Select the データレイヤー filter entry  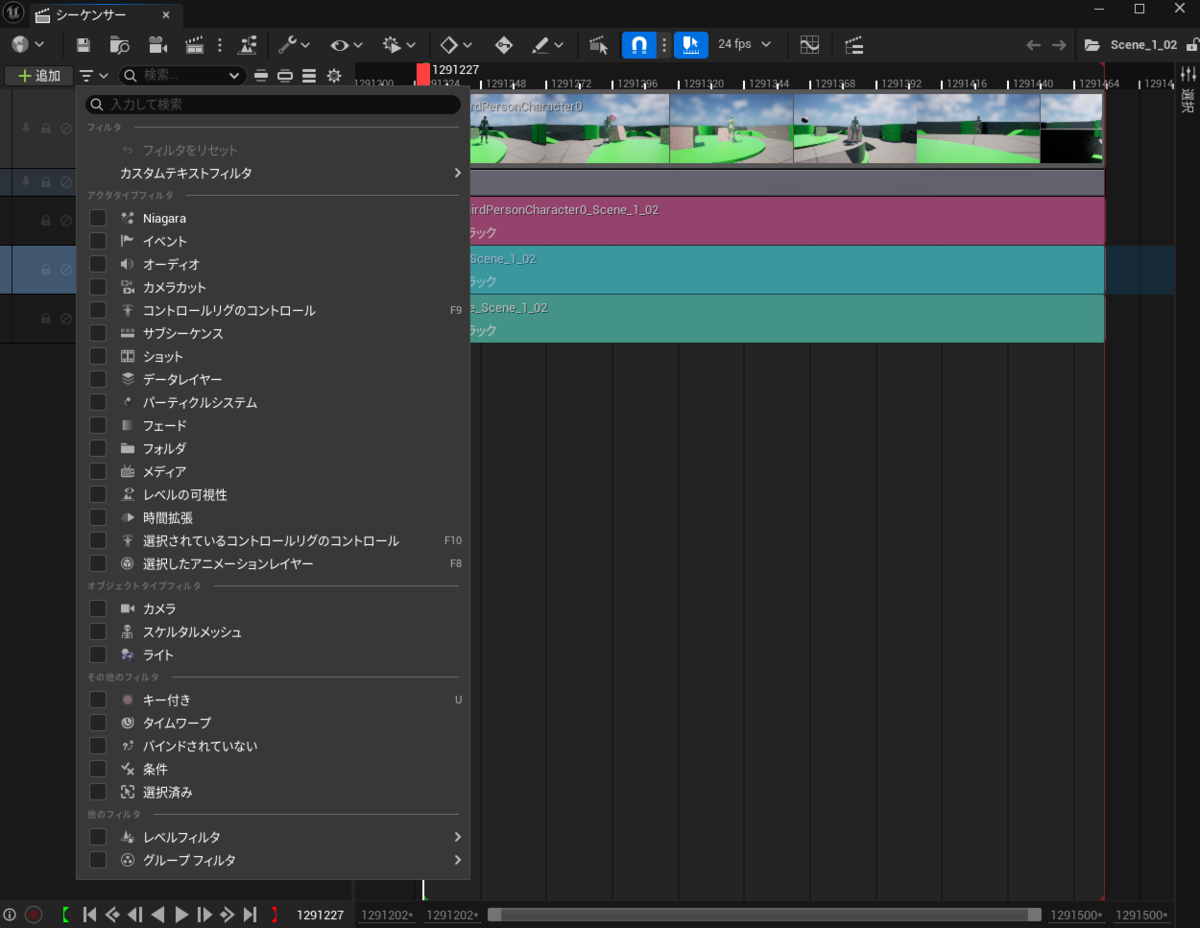click(x=272, y=379)
